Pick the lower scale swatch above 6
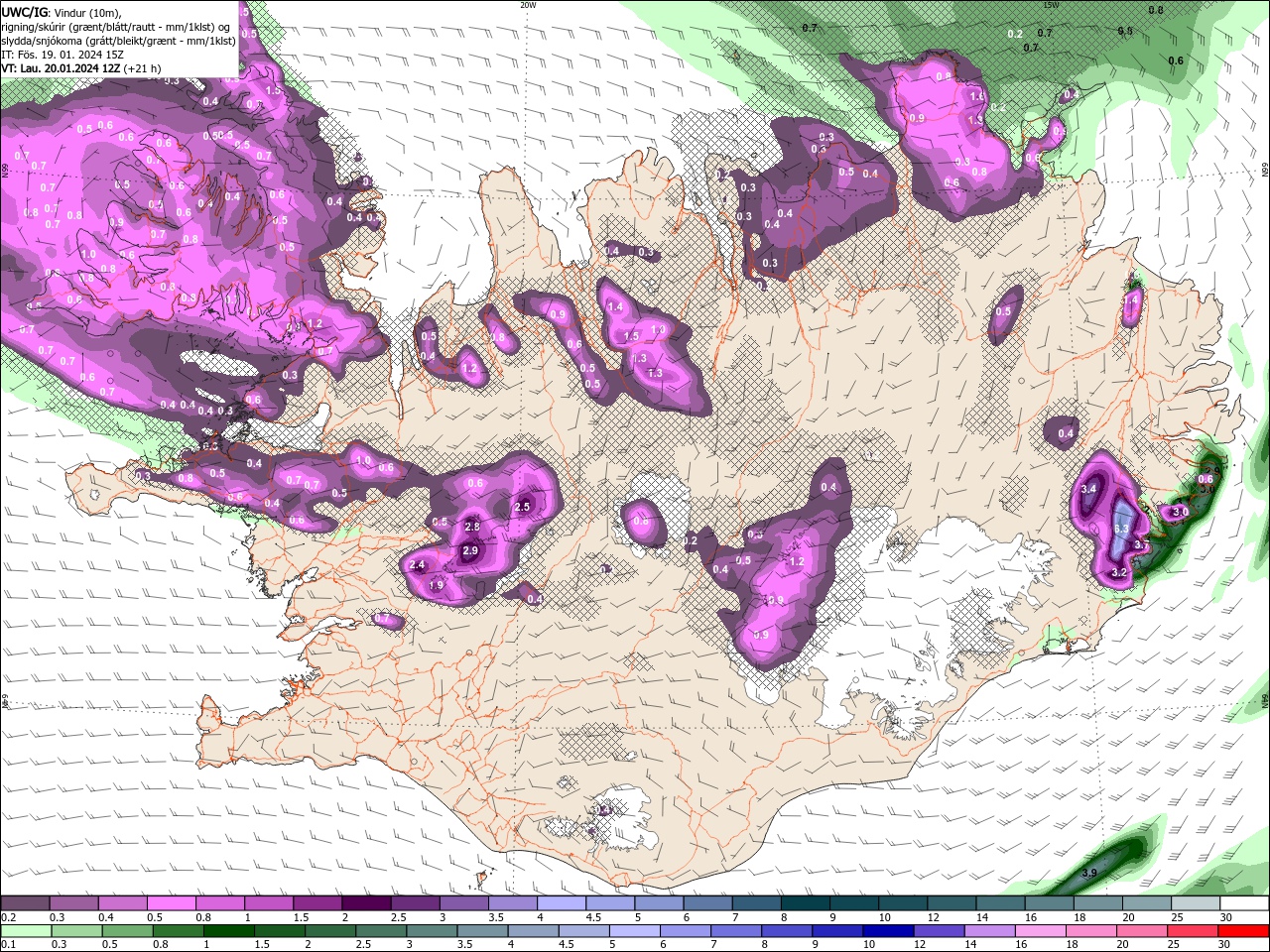Screen dimensions: 1270x952 (686, 930)
